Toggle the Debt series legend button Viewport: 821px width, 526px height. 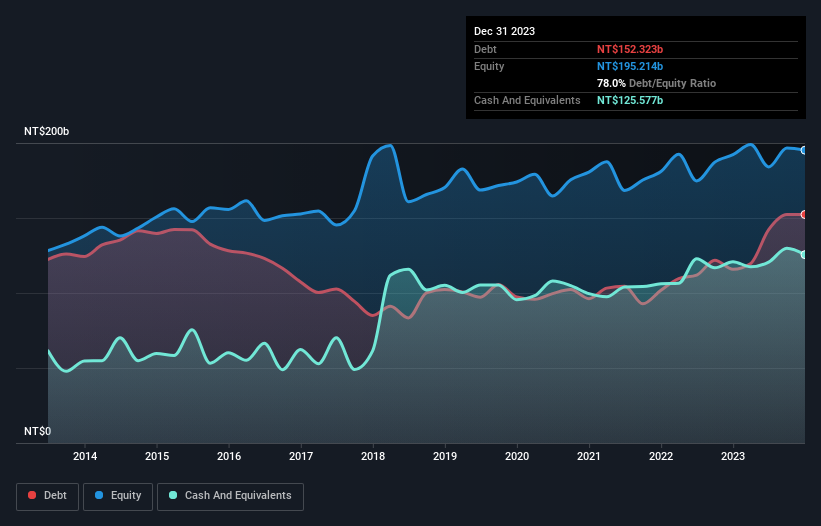(48, 496)
